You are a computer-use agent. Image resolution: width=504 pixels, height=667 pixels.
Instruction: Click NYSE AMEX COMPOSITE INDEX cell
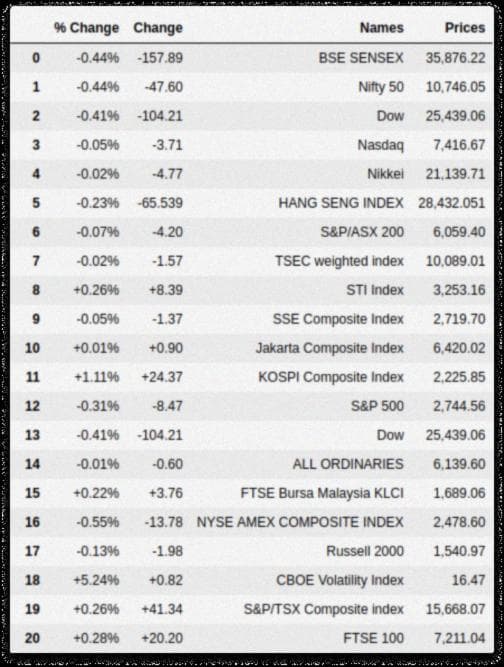(300, 522)
